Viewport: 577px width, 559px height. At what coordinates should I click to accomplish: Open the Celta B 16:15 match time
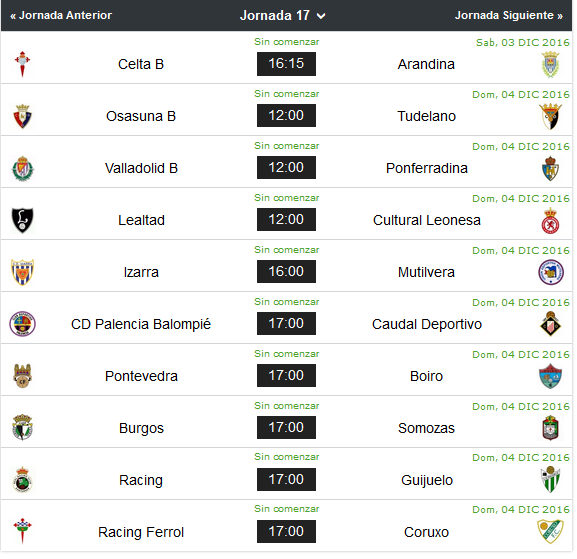(x=286, y=64)
